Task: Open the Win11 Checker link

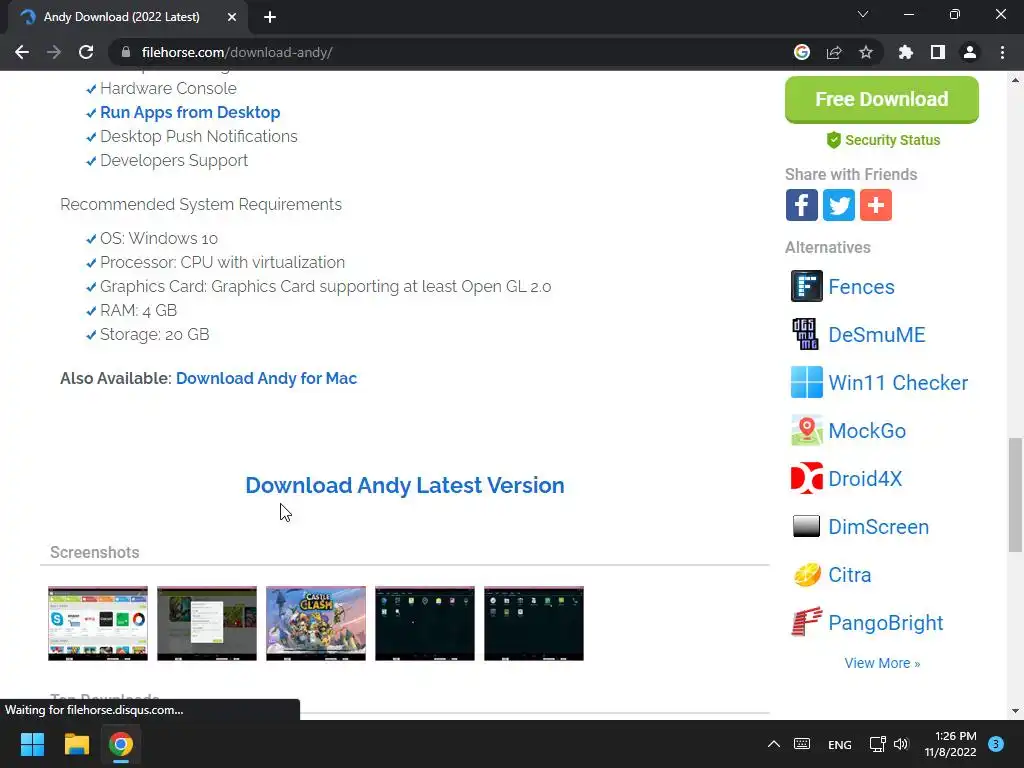Action: click(x=898, y=383)
